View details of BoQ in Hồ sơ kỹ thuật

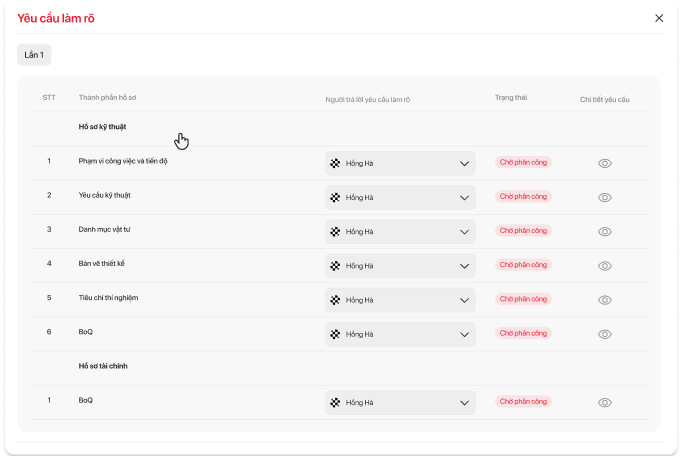pos(604,334)
